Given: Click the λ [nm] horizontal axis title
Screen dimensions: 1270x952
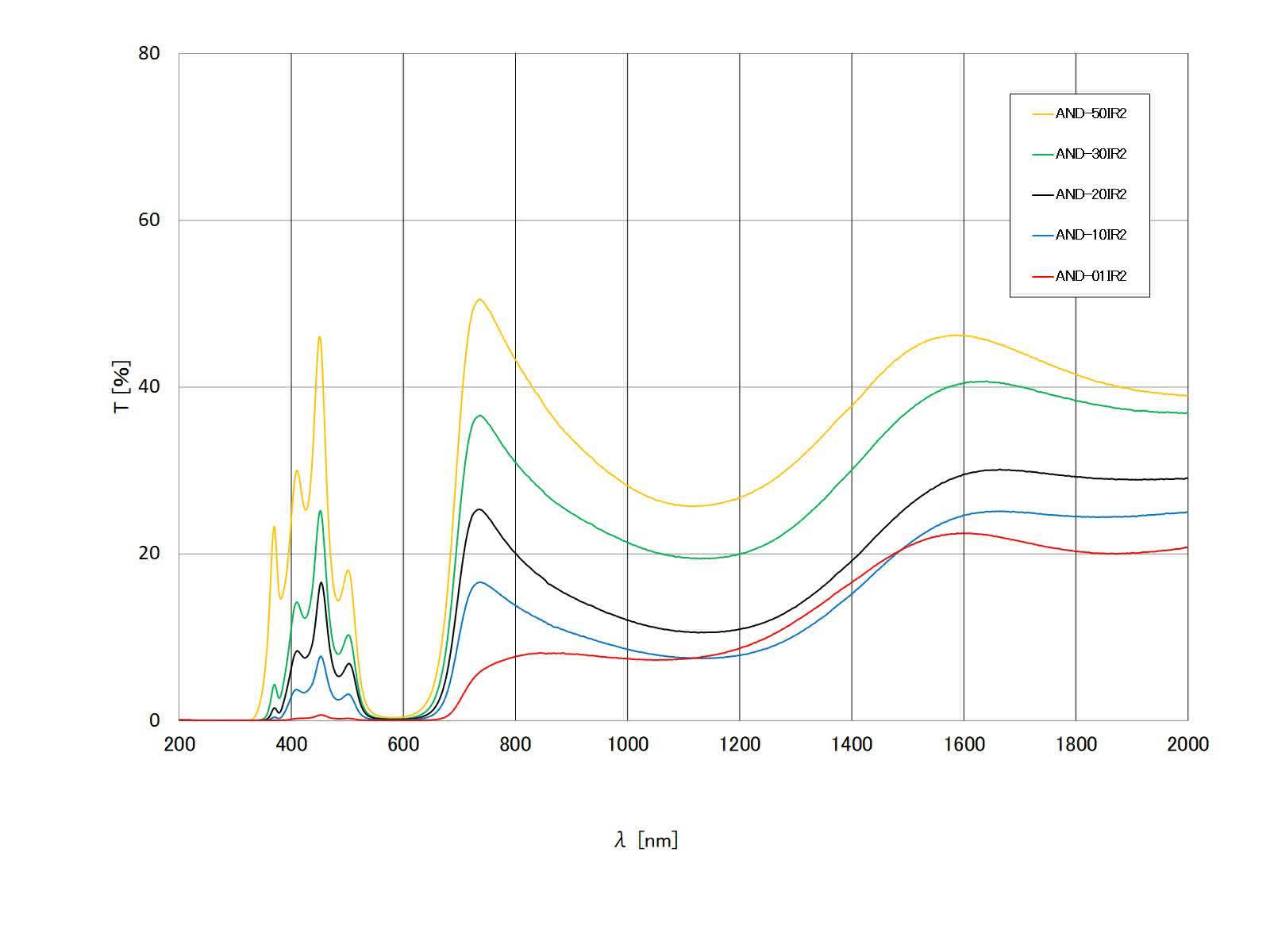Looking at the screenshot, I should tap(646, 840).
